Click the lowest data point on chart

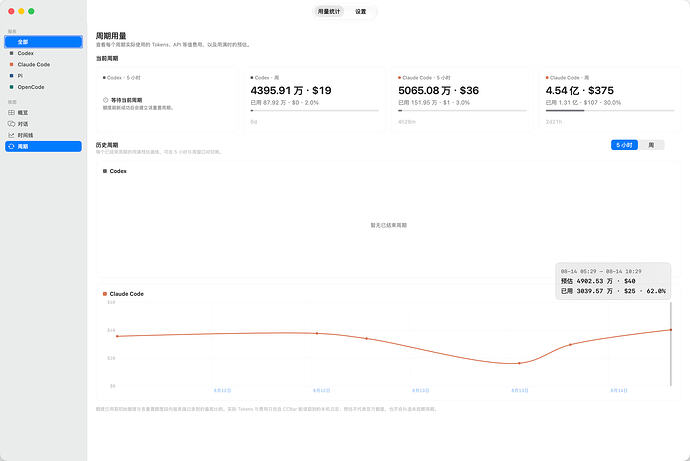click(x=519, y=363)
